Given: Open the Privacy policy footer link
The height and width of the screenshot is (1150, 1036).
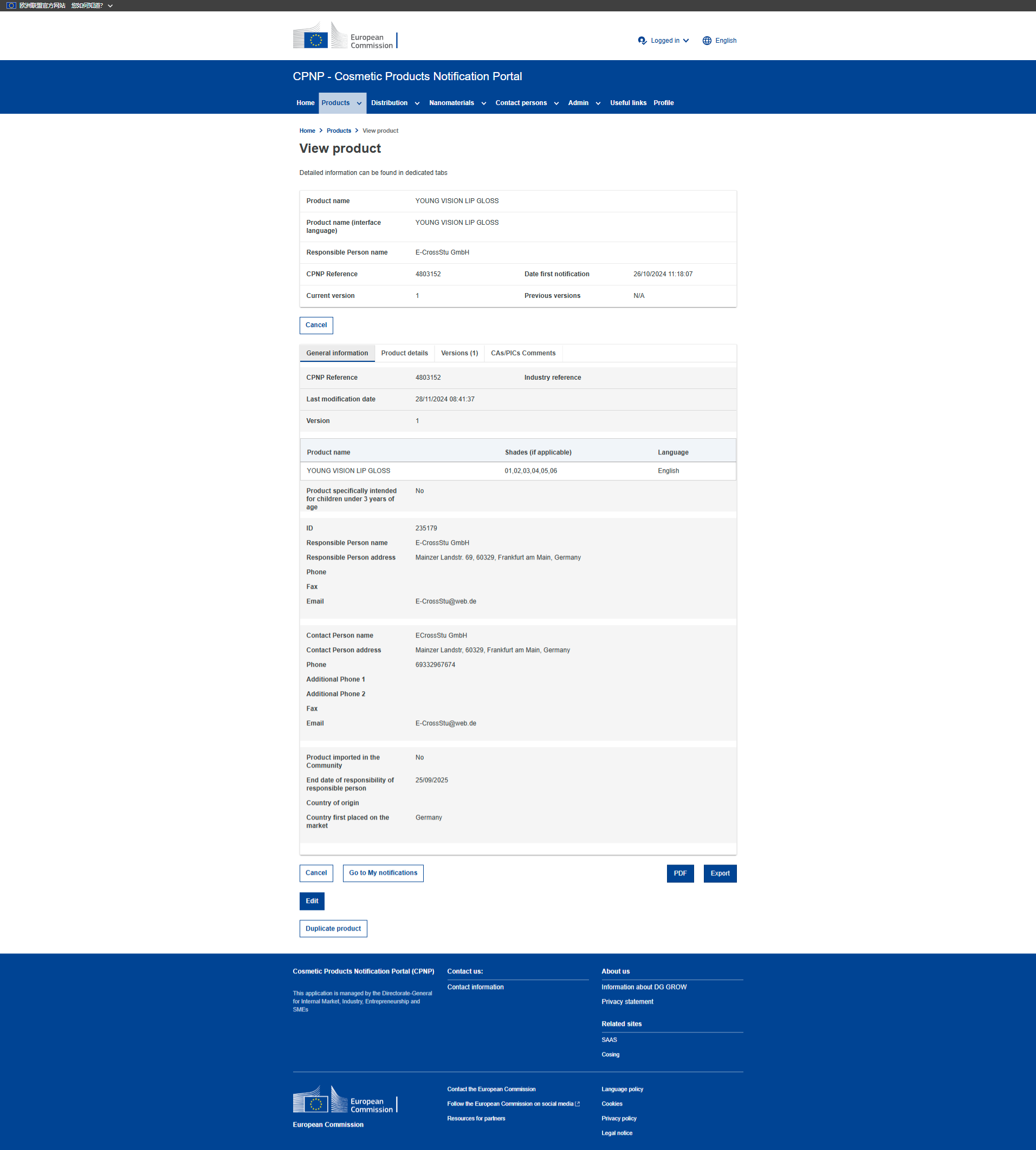Looking at the screenshot, I should [x=619, y=1119].
